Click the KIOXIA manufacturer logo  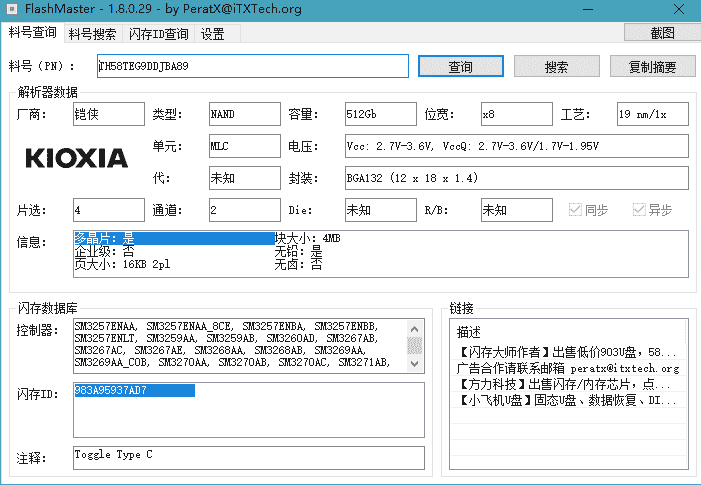click(x=76, y=158)
